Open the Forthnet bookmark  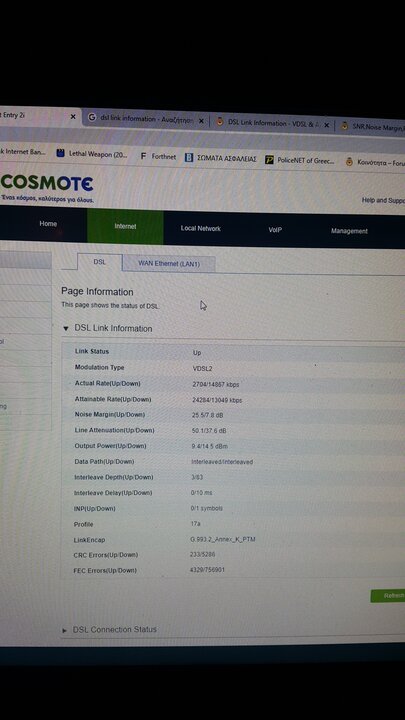[x=158, y=157]
